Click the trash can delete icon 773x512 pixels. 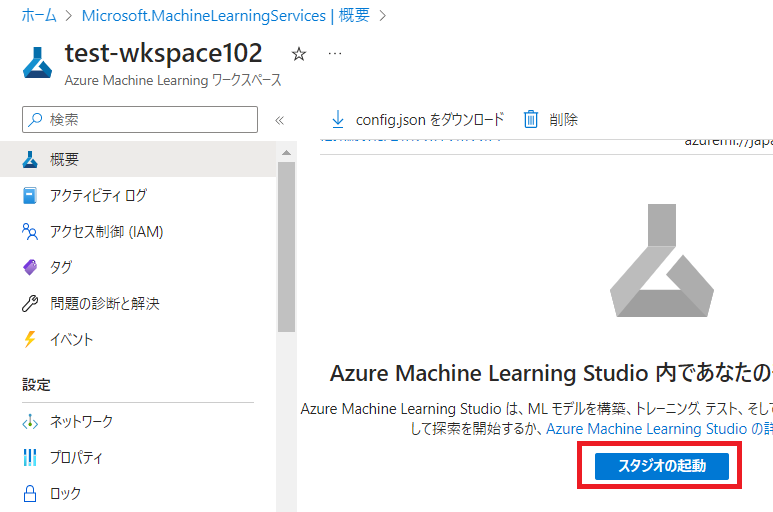click(x=530, y=119)
